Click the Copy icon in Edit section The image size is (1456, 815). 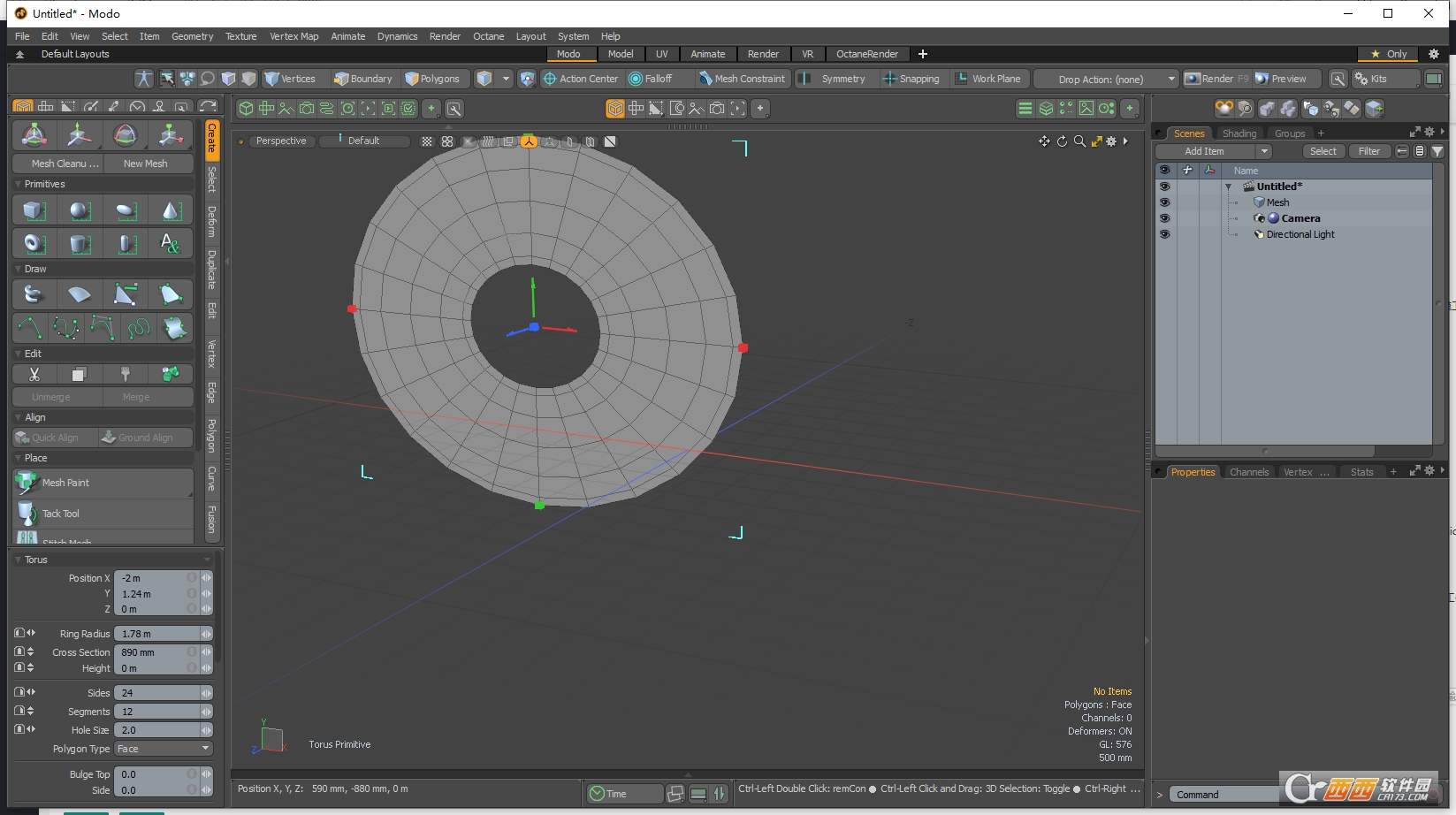coord(80,375)
